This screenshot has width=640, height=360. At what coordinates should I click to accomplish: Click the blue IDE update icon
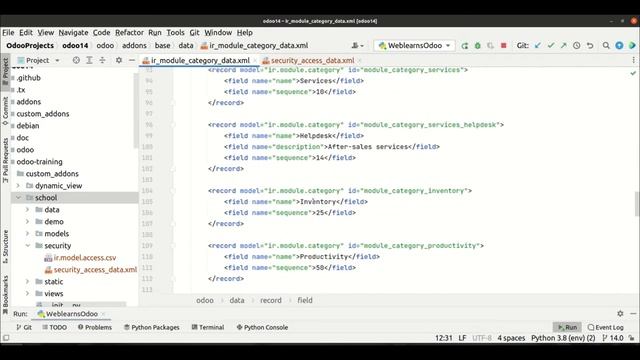pyautogui.click(x=619, y=46)
